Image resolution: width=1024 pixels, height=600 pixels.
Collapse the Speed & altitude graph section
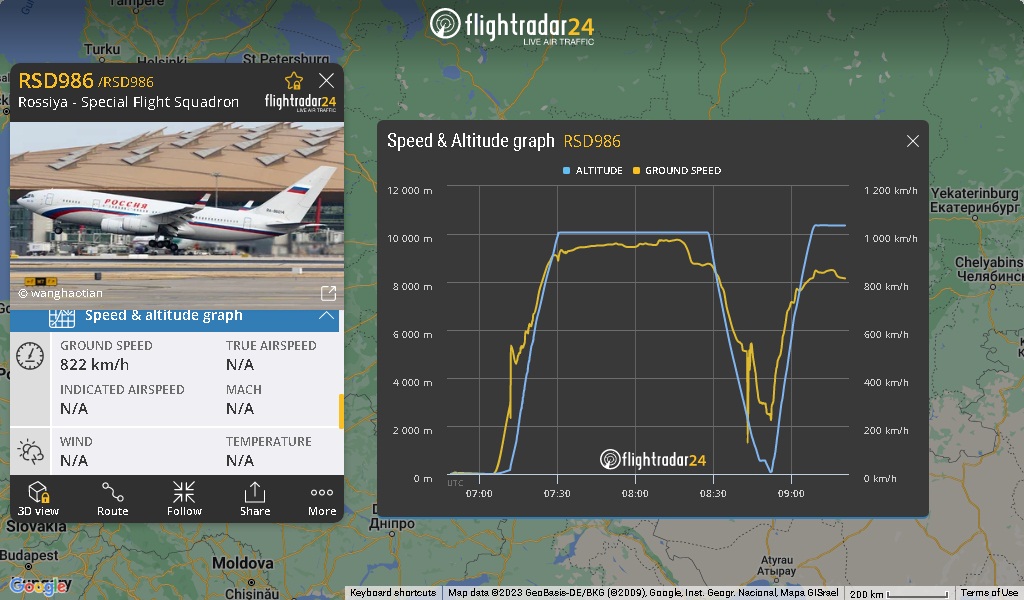326,316
